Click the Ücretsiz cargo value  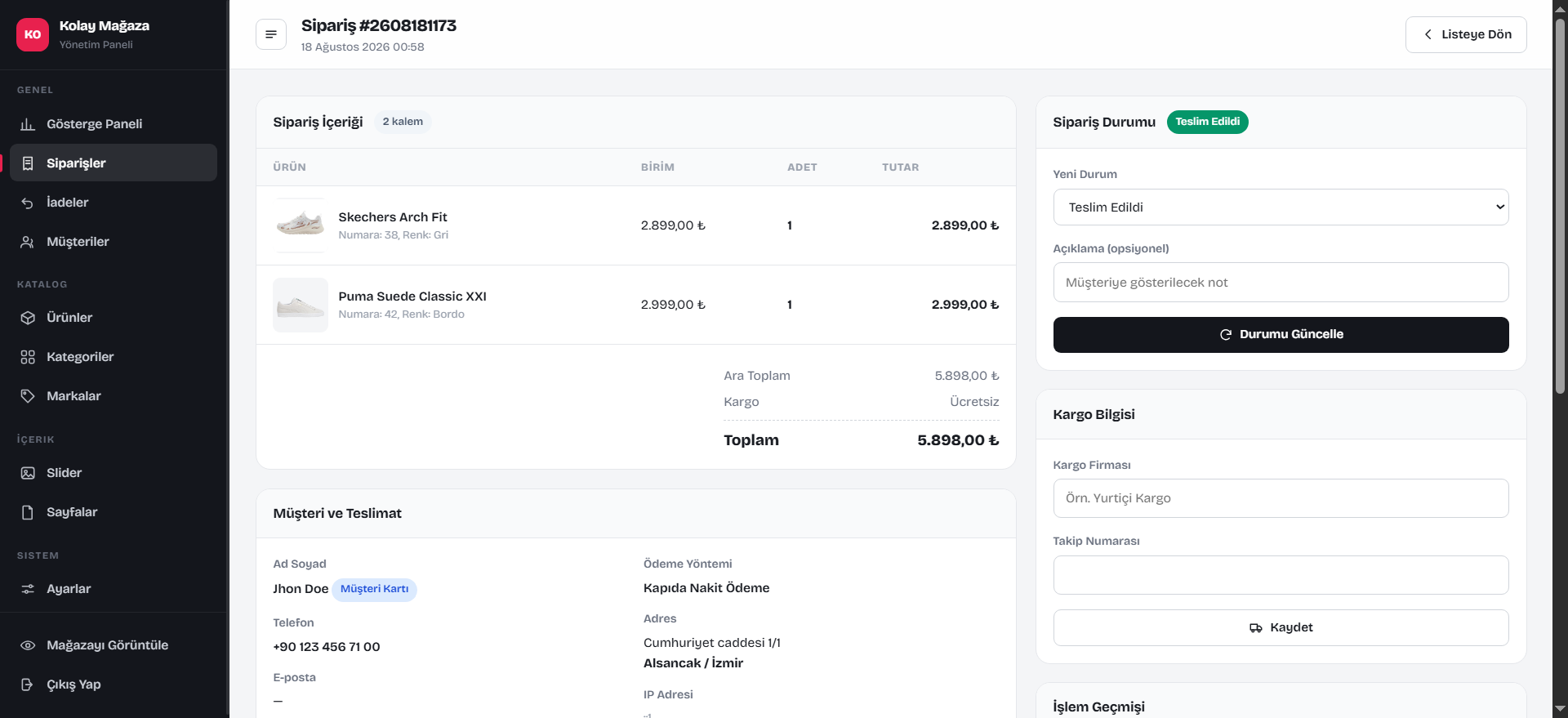pos(974,402)
